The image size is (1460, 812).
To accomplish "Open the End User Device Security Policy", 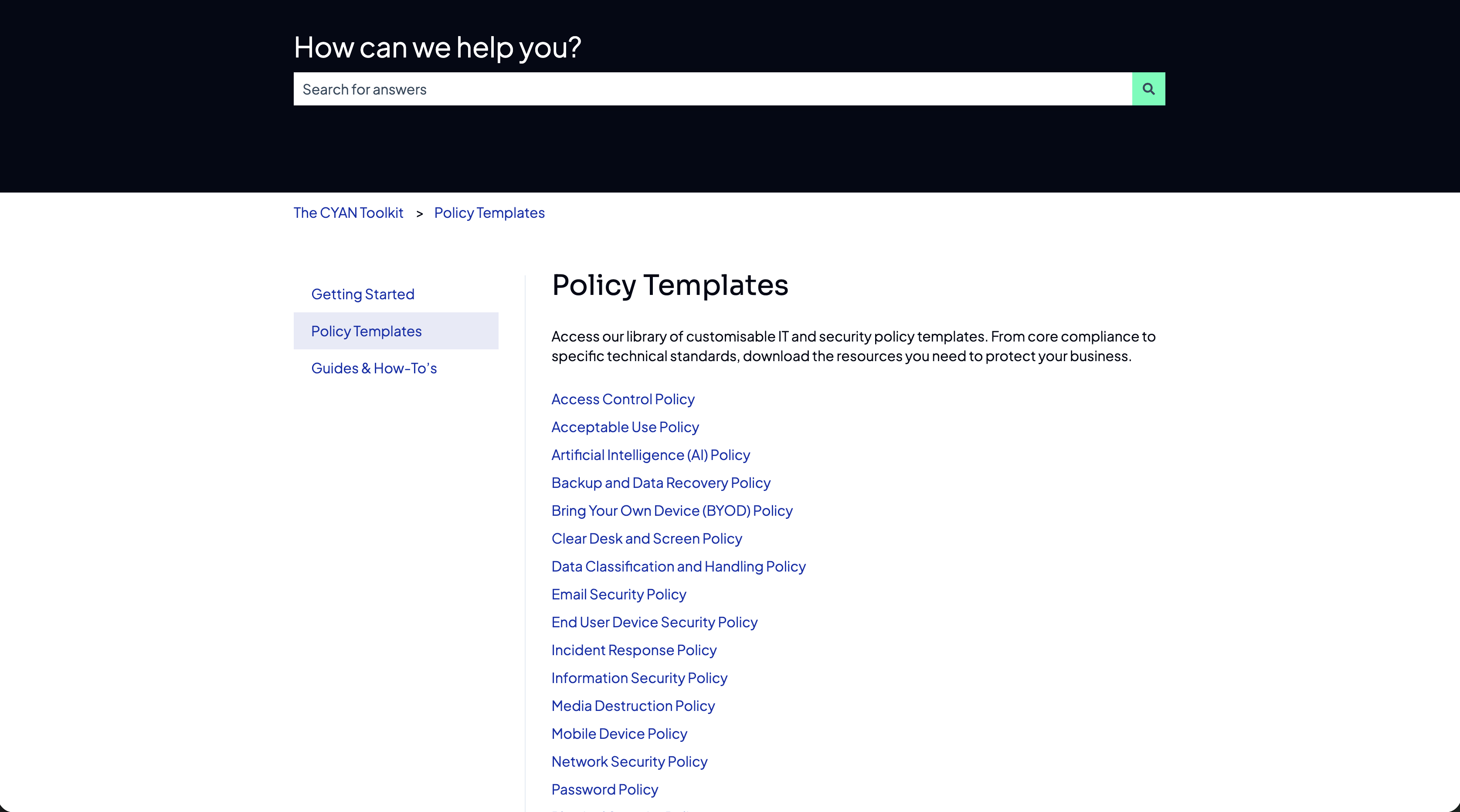I will (654, 622).
